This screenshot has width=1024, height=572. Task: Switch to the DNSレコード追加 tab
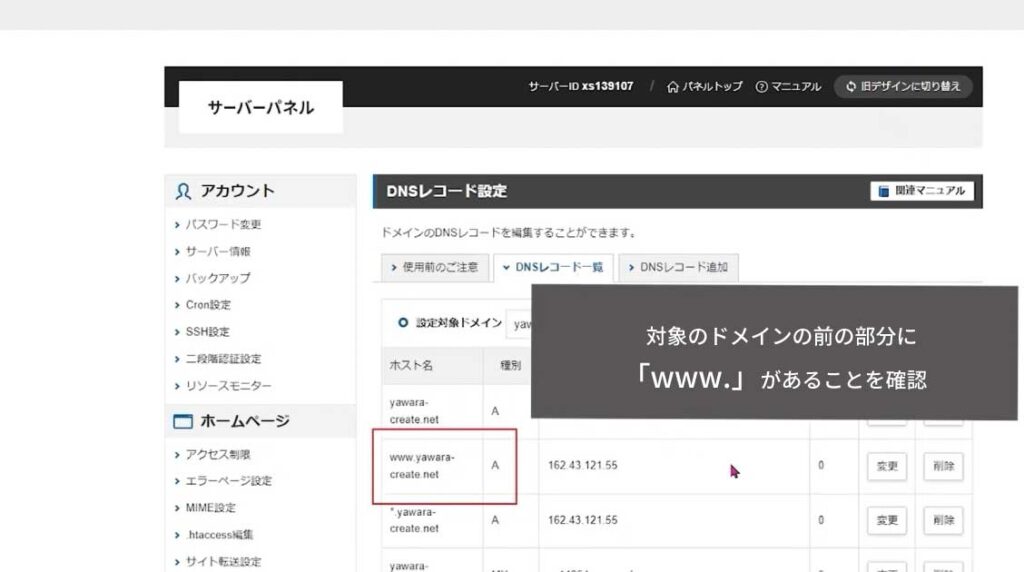pos(679,267)
